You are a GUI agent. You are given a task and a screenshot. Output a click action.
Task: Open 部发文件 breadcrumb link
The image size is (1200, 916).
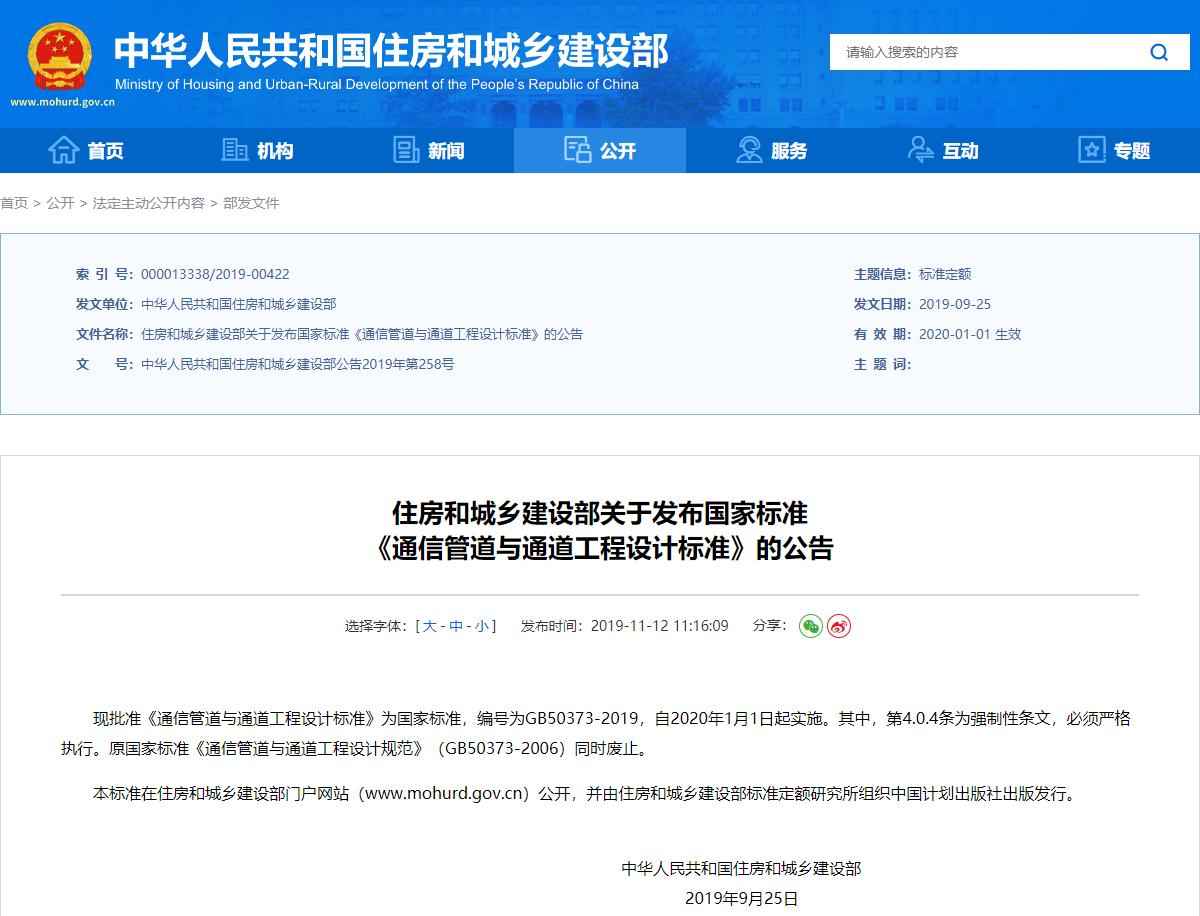(x=251, y=203)
